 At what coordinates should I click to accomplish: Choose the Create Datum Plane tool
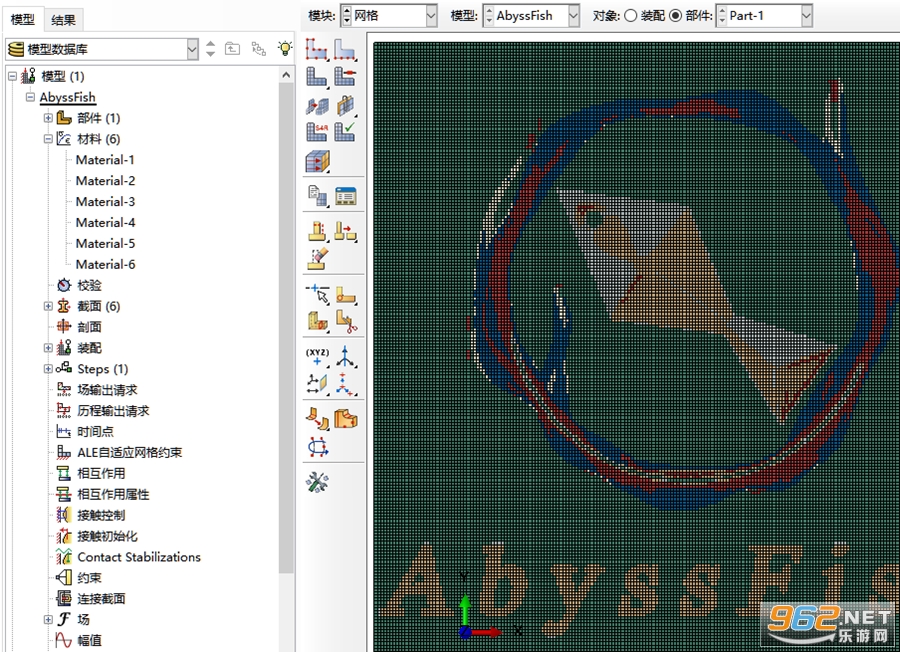click(x=317, y=383)
